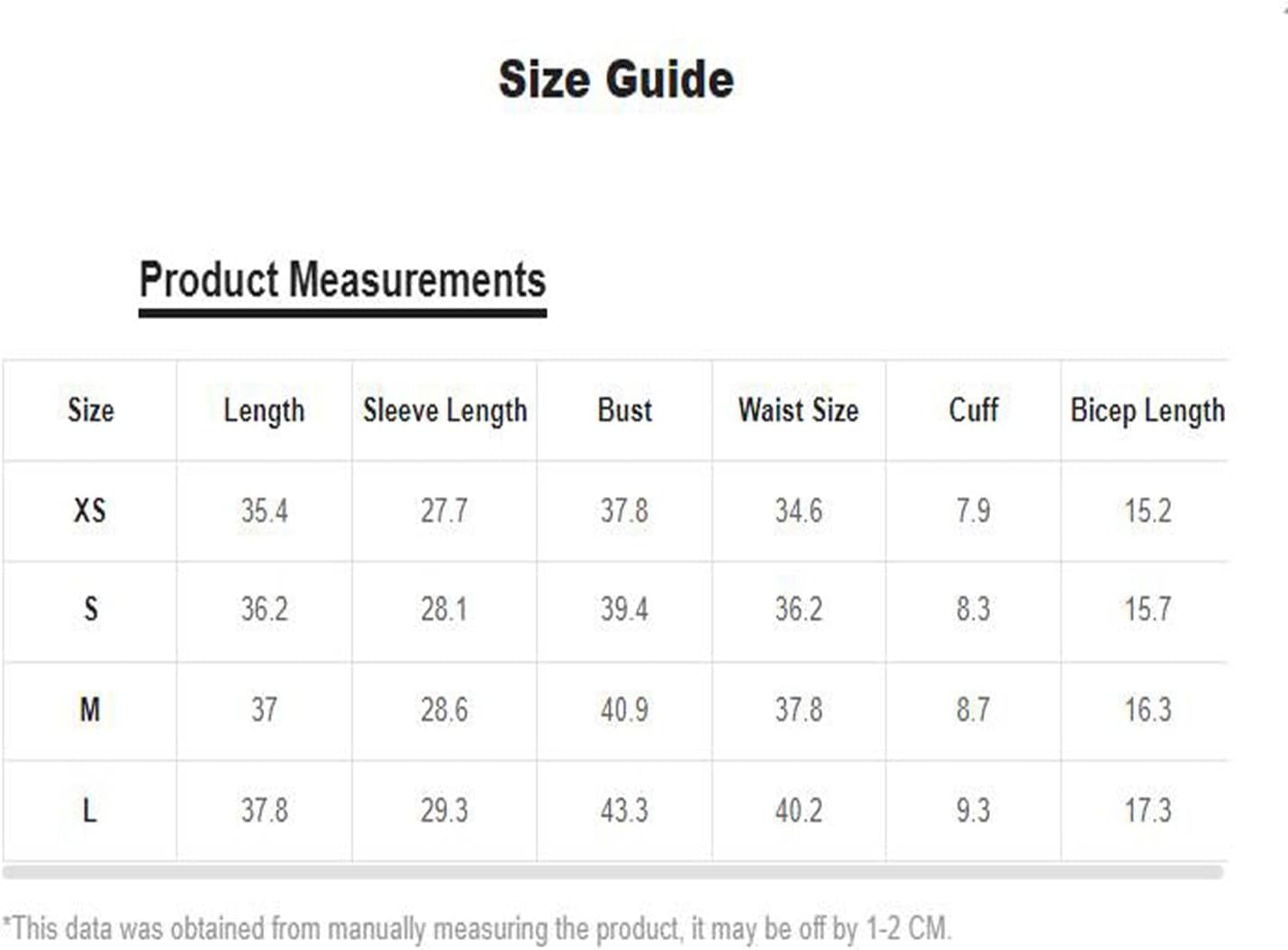Viewport: 1288px width, 950px height.
Task: Select the S cuff value 8.3
Action: coord(974,610)
